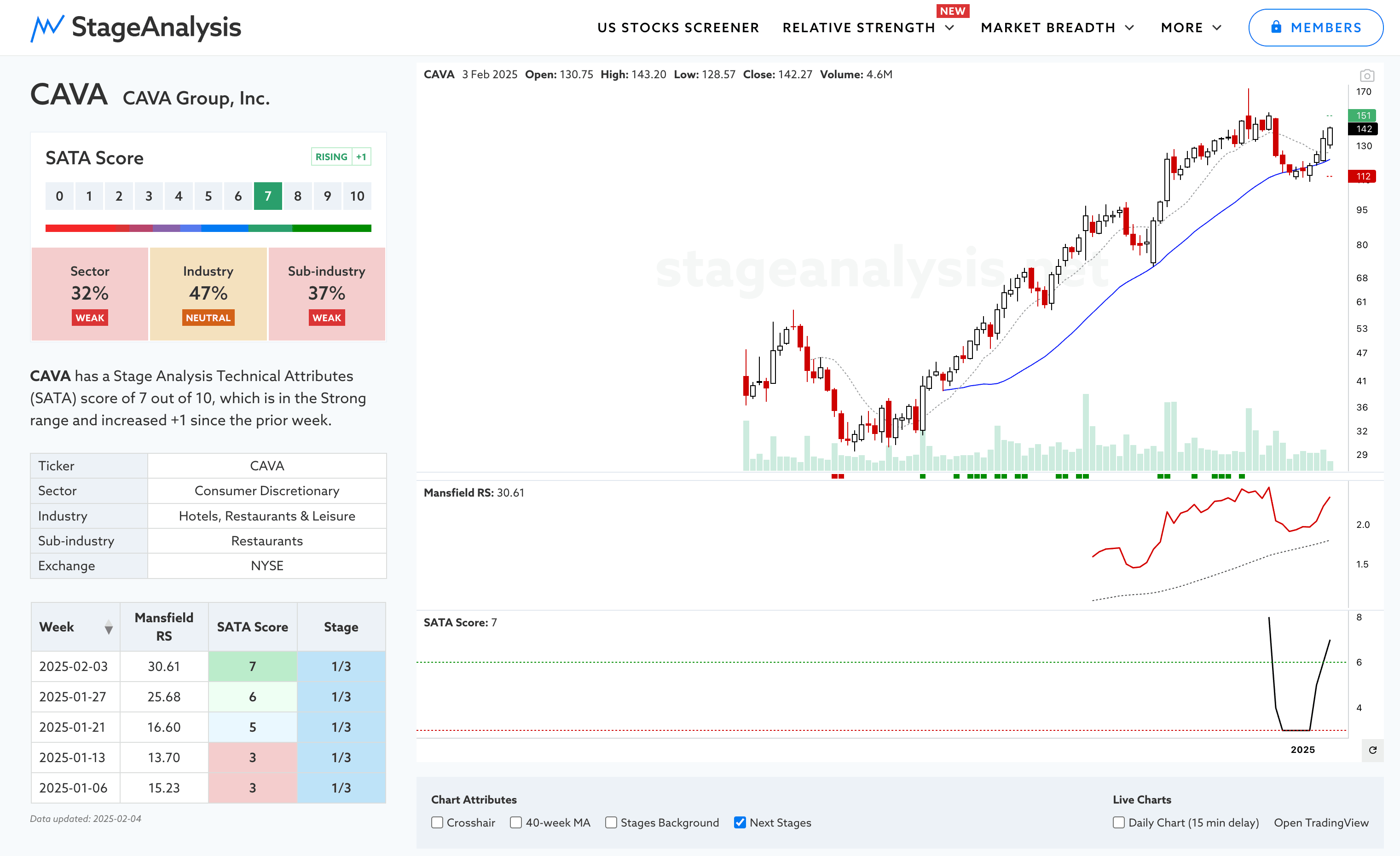Click the SATA scale box 0
This screenshot has width=1400, height=856.
click(x=59, y=196)
